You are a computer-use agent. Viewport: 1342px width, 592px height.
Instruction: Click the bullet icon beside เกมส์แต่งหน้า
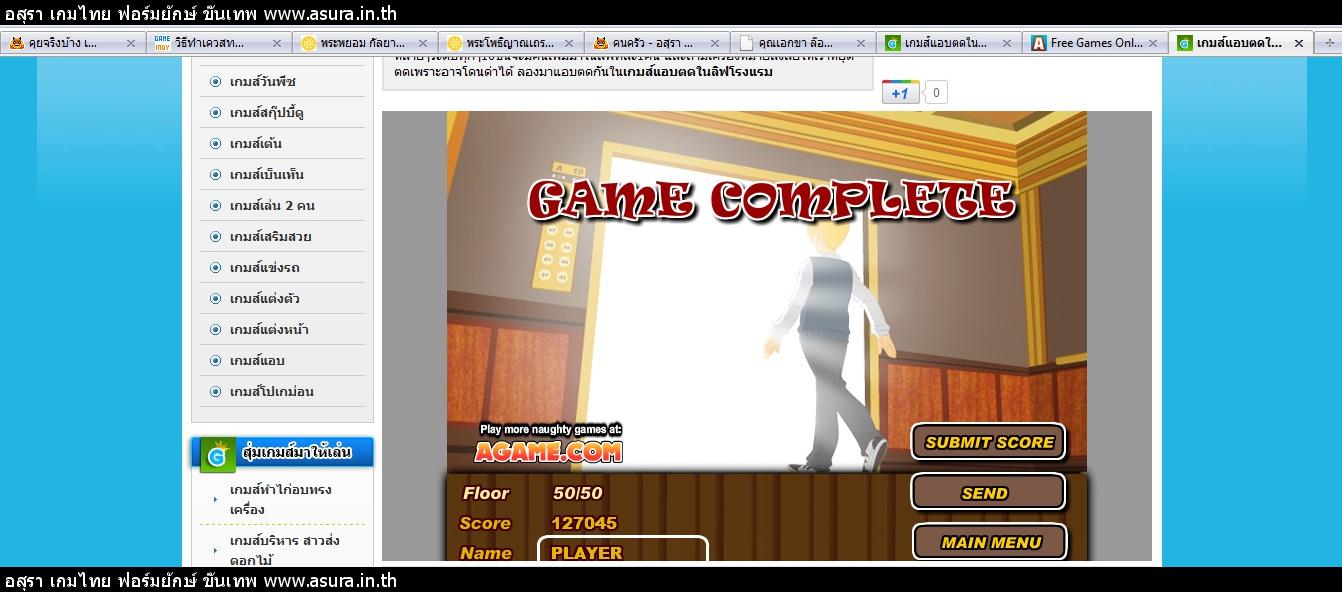215,330
